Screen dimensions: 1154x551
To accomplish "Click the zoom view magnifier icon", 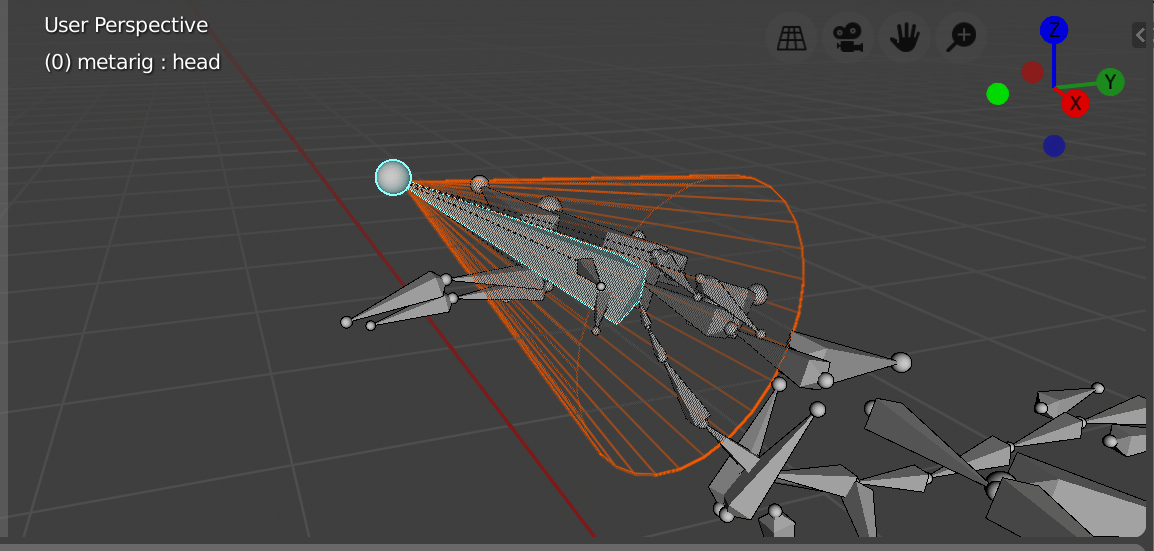I will coord(961,36).
